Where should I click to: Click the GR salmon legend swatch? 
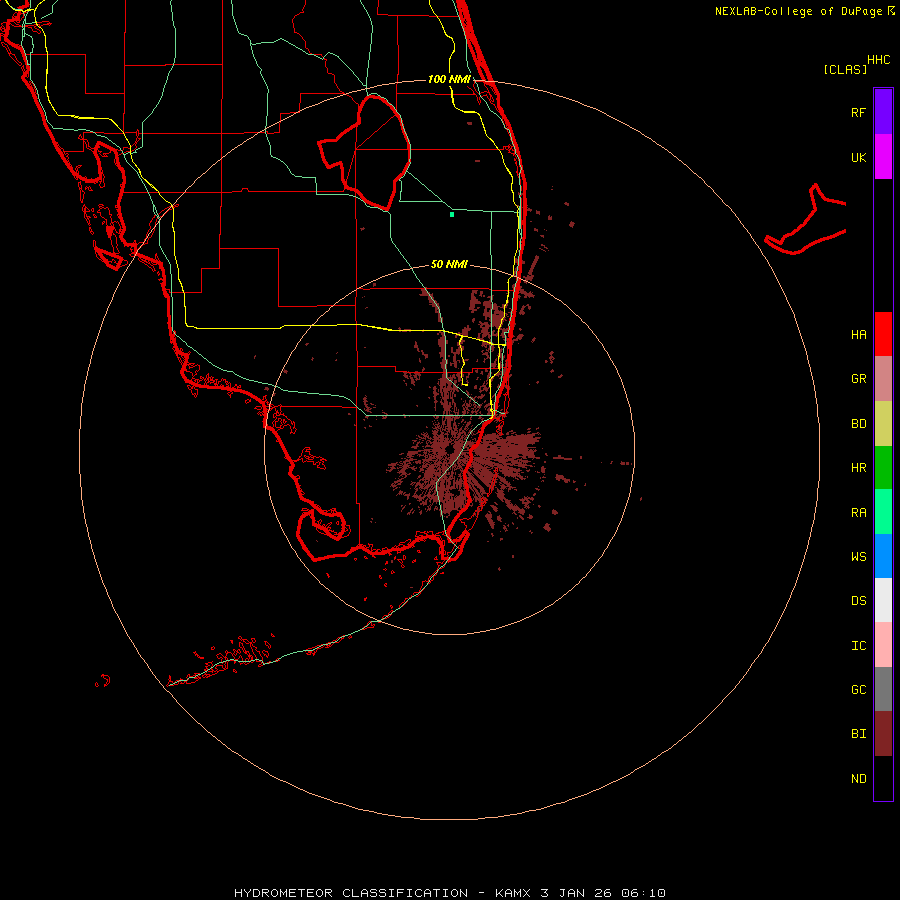pyautogui.click(x=883, y=379)
